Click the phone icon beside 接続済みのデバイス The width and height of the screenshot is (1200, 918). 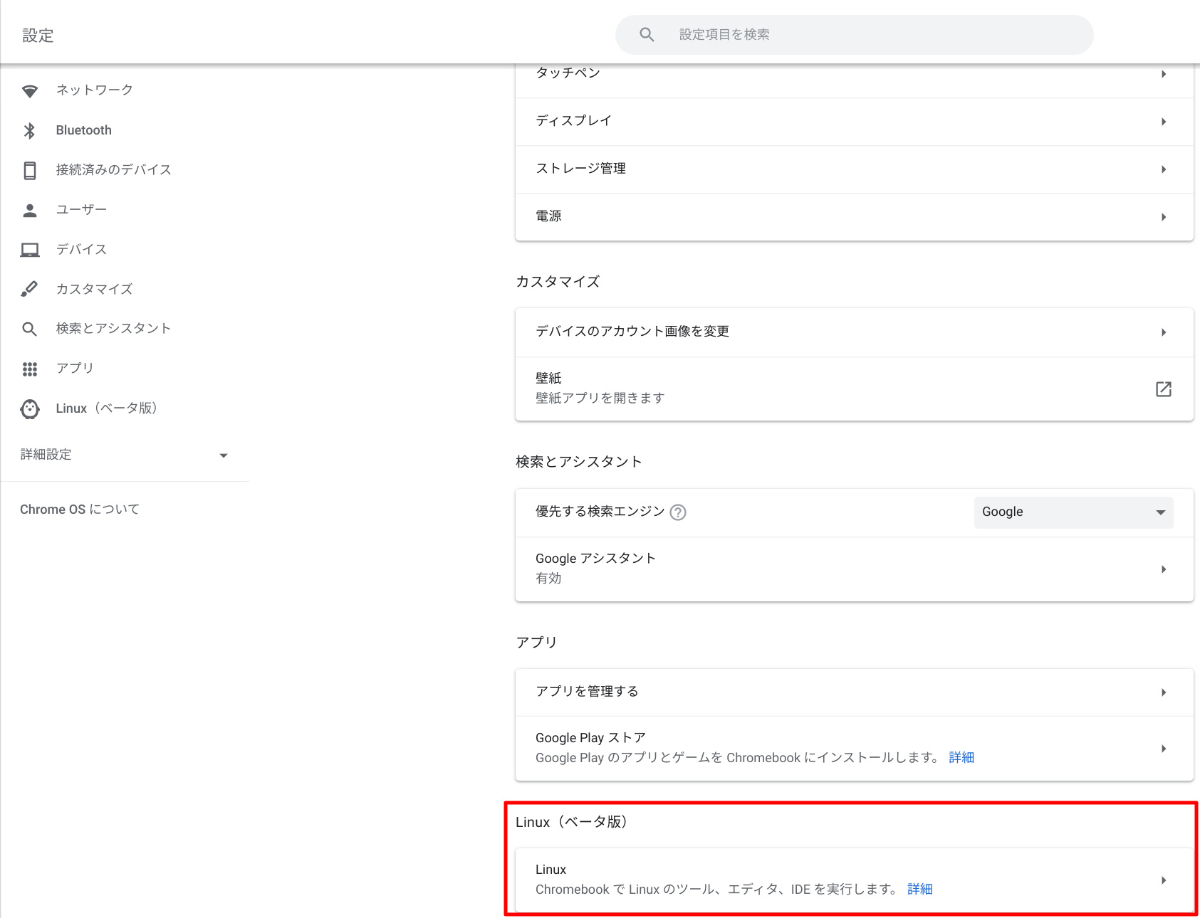pos(30,170)
